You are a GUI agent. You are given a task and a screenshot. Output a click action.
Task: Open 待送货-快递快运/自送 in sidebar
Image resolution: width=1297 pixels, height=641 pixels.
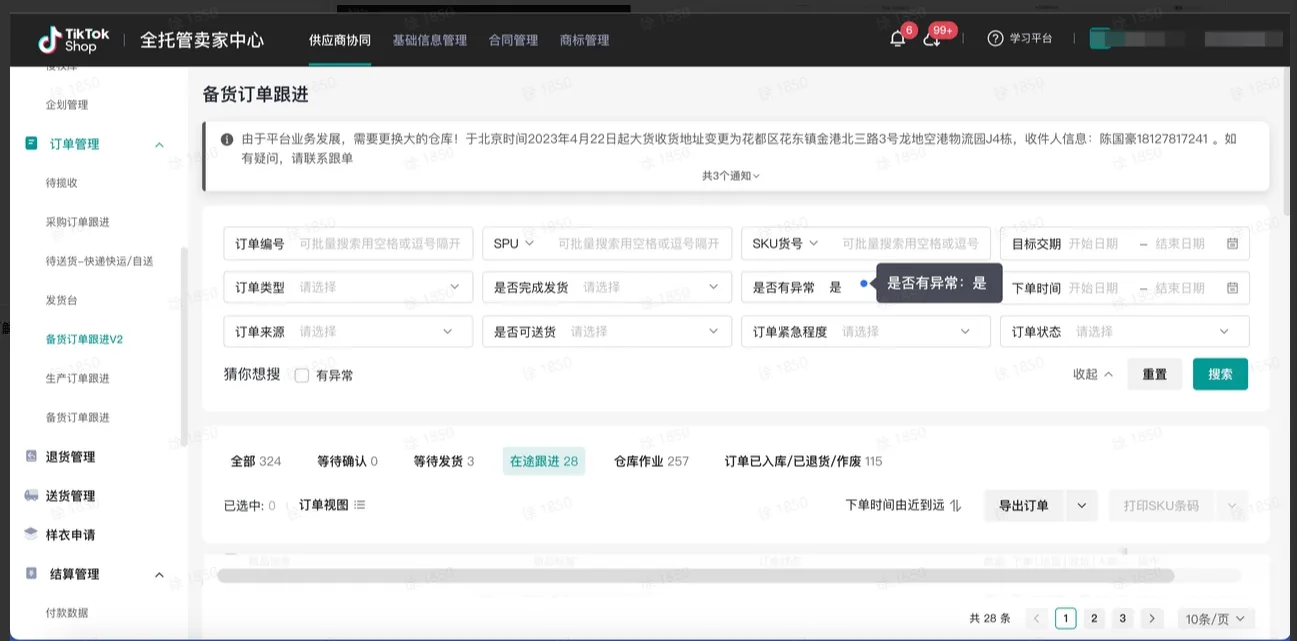coord(99,261)
